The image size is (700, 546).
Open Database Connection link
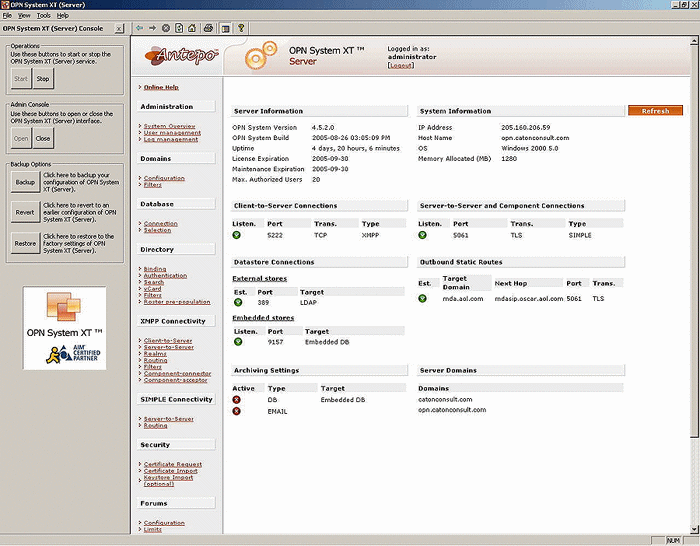[x=160, y=224]
